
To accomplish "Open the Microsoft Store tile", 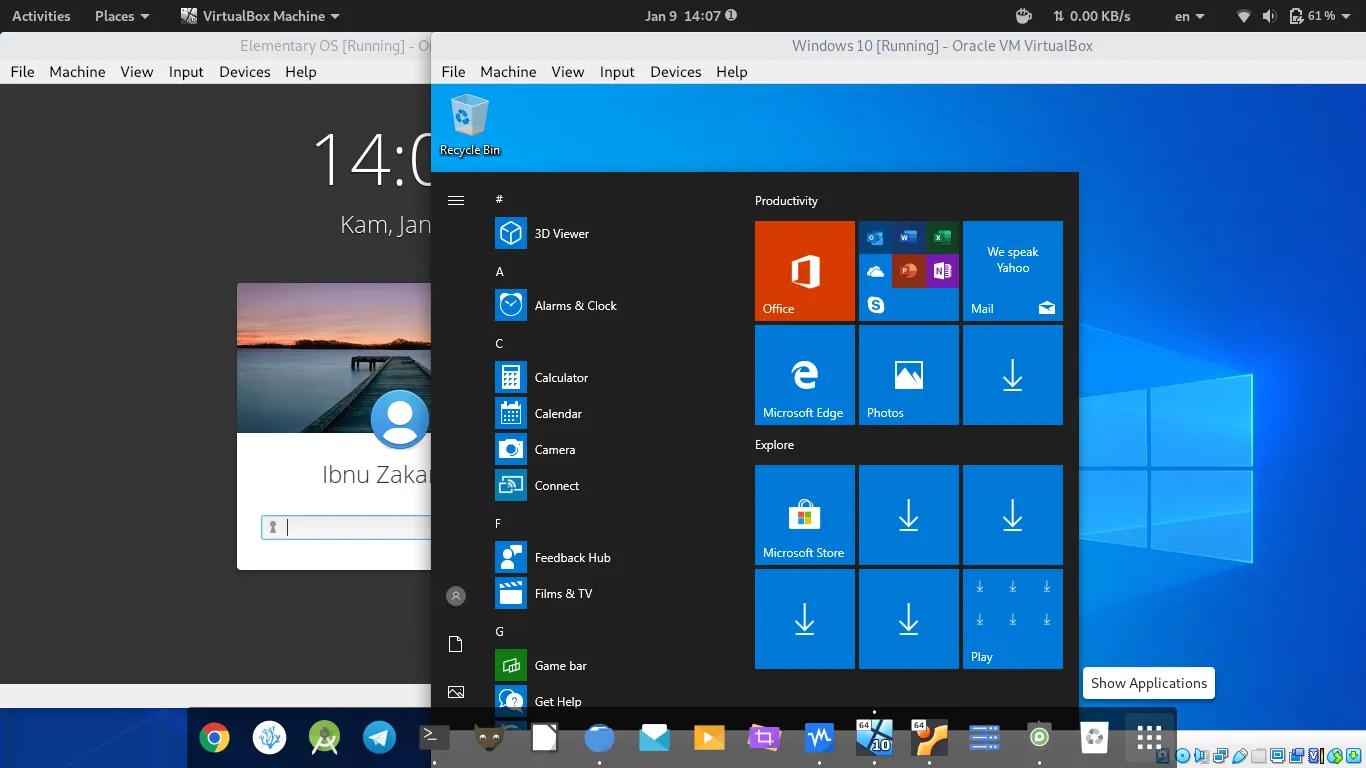I will point(805,515).
